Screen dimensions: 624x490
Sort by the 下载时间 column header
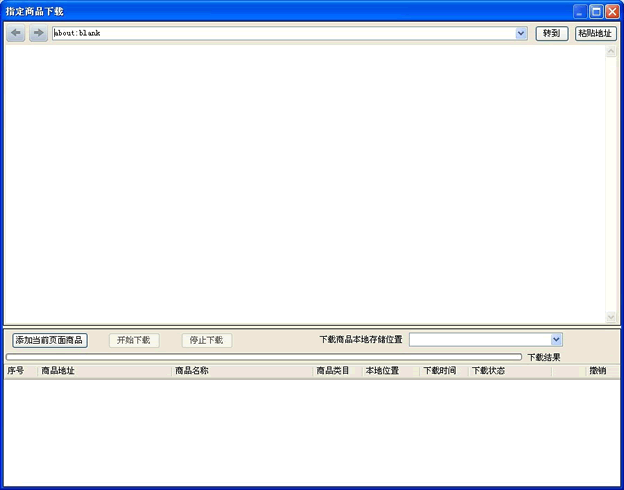(x=444, y=371)
